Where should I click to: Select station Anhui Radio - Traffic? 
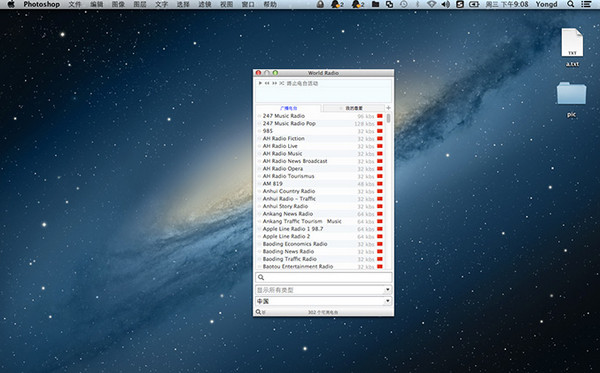pos(289,199)
